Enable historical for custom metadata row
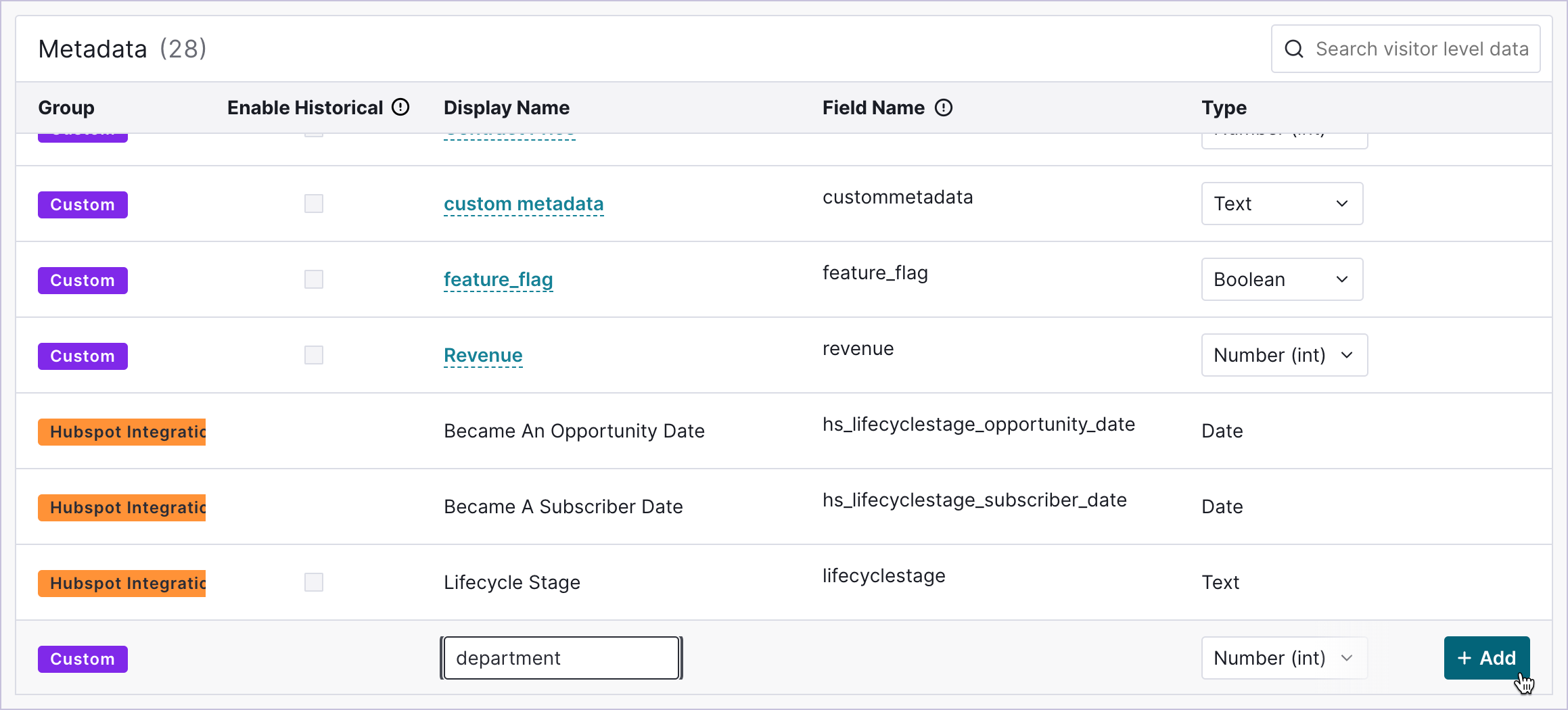Screen dimensions: 1568x710 [313, 204]
